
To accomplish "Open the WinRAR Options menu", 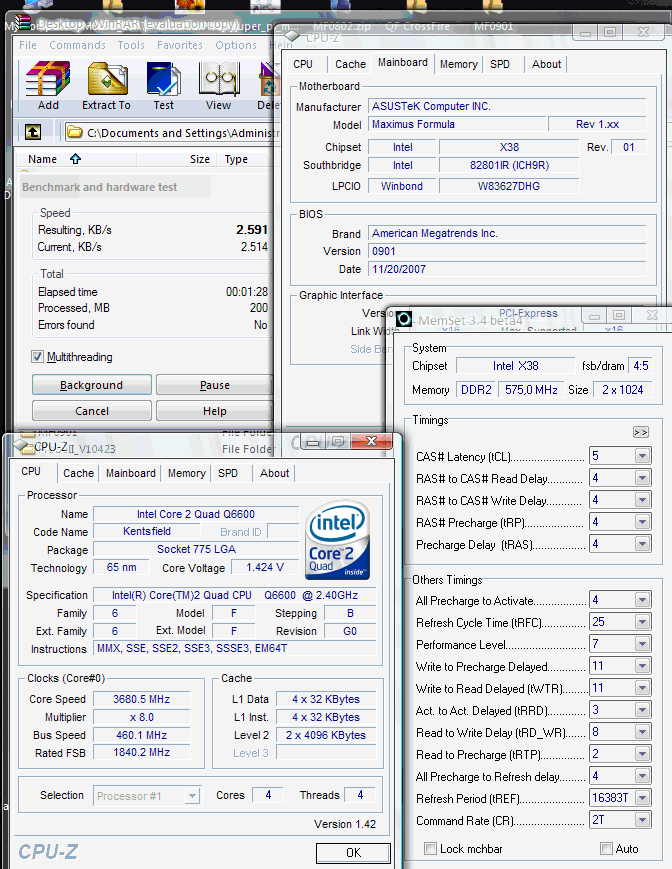I will coord(236,45).
